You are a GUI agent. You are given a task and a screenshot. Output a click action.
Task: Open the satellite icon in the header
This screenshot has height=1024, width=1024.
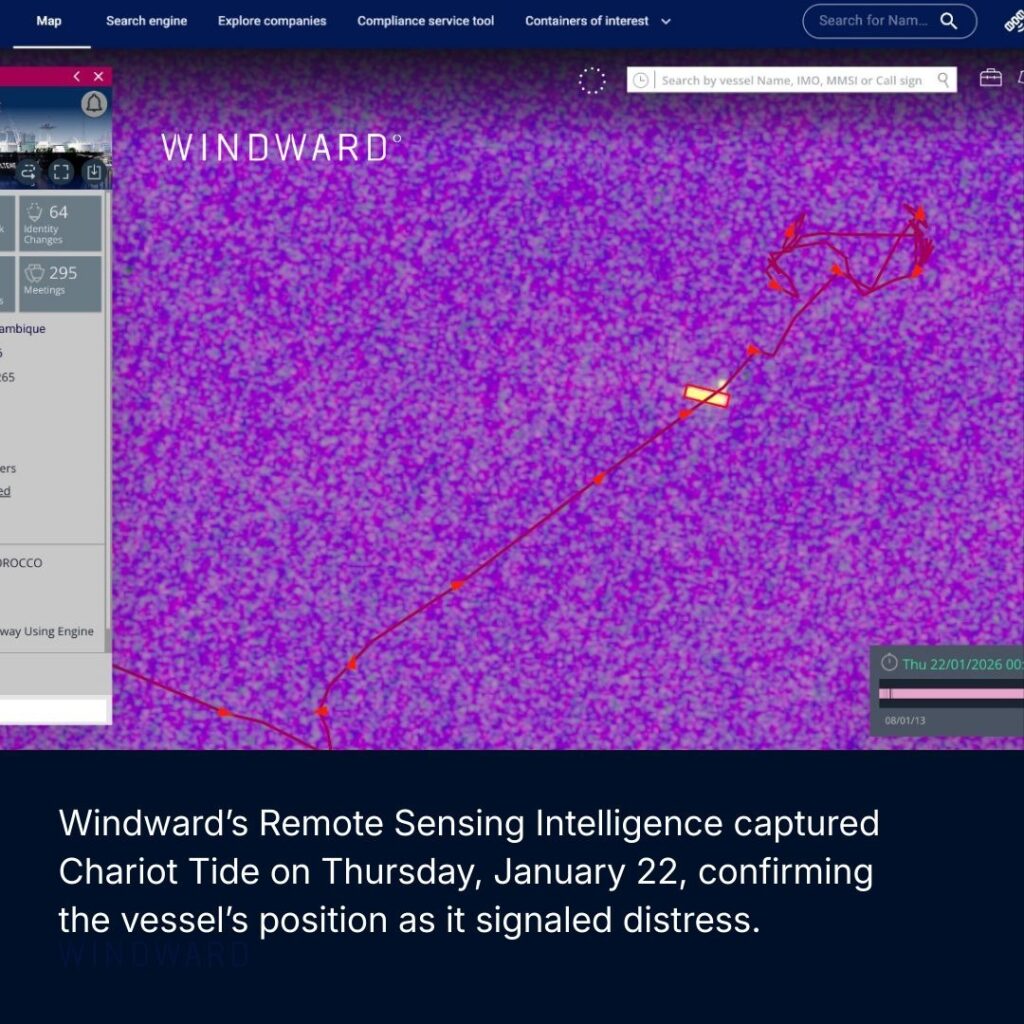[x=1014, y=22]
